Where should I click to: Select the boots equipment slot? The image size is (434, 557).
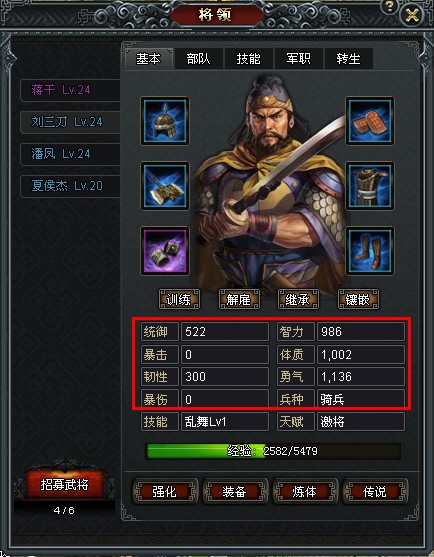tap(370, 251)
